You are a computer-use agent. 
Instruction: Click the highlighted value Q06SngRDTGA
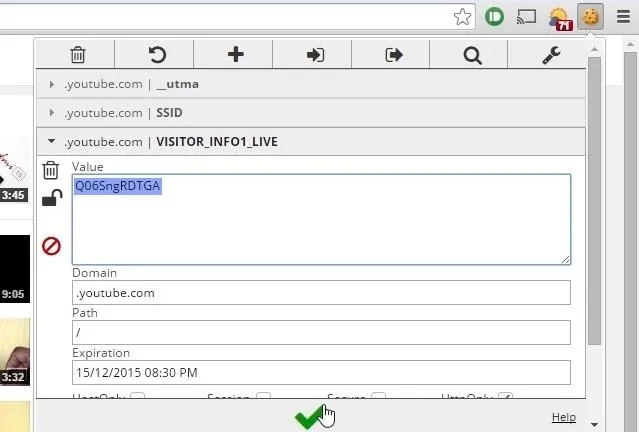(118, 186)
